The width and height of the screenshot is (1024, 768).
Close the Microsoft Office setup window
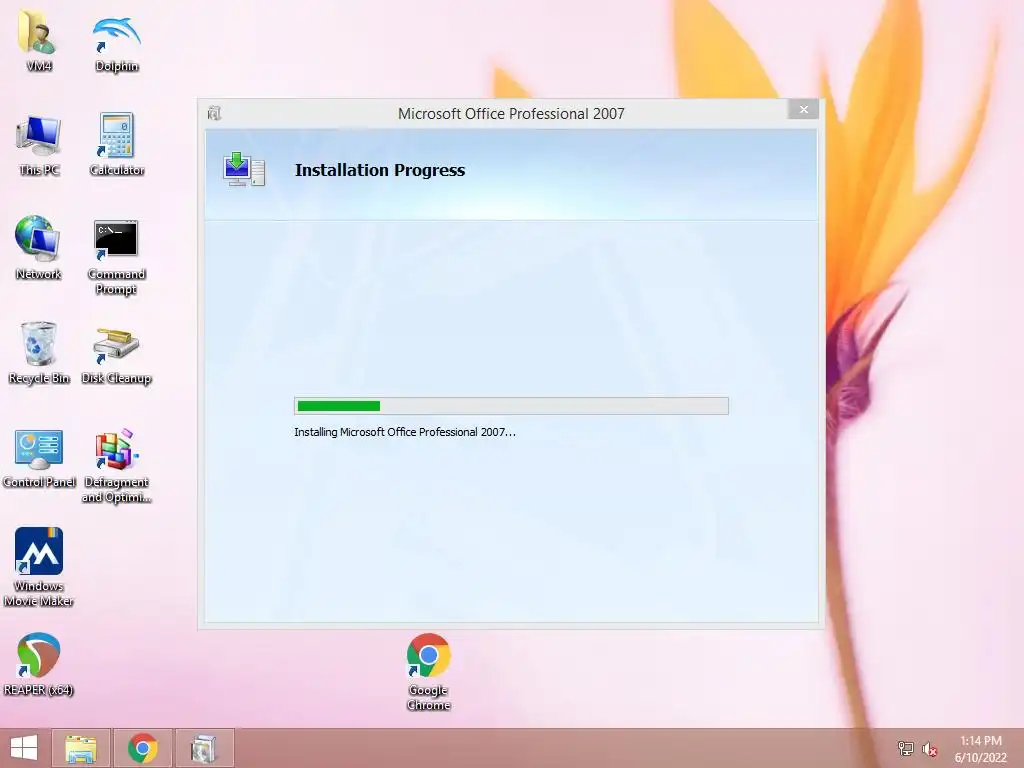click(804, 110)
